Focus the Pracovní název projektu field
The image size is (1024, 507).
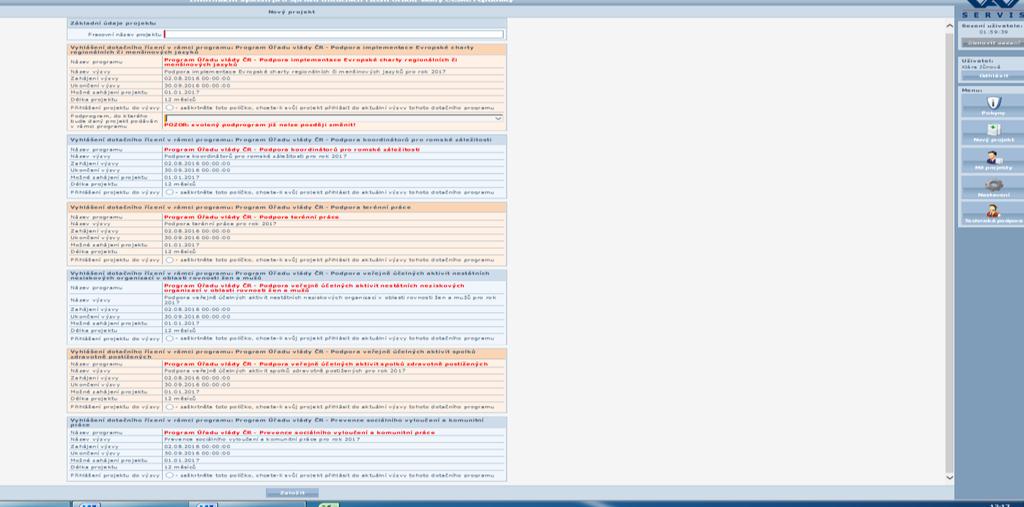coord(334,34)
